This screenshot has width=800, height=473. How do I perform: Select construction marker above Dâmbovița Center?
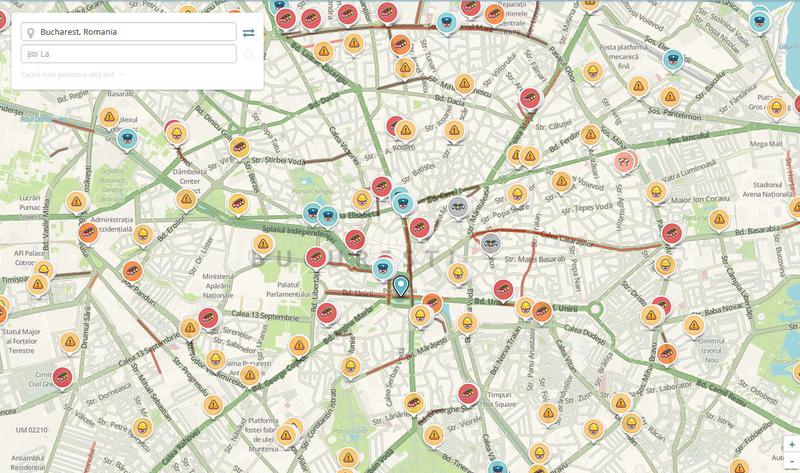(x=174, y=133)
